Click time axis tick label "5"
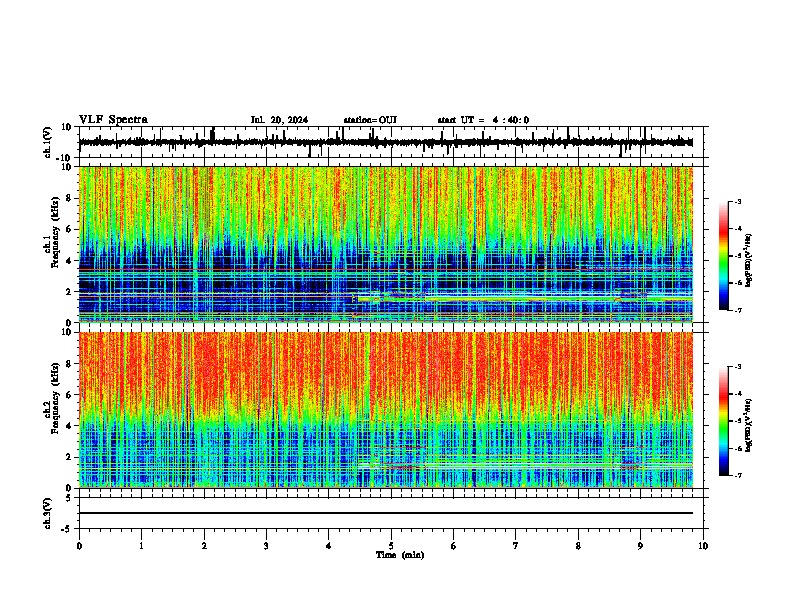 [391, 546]
